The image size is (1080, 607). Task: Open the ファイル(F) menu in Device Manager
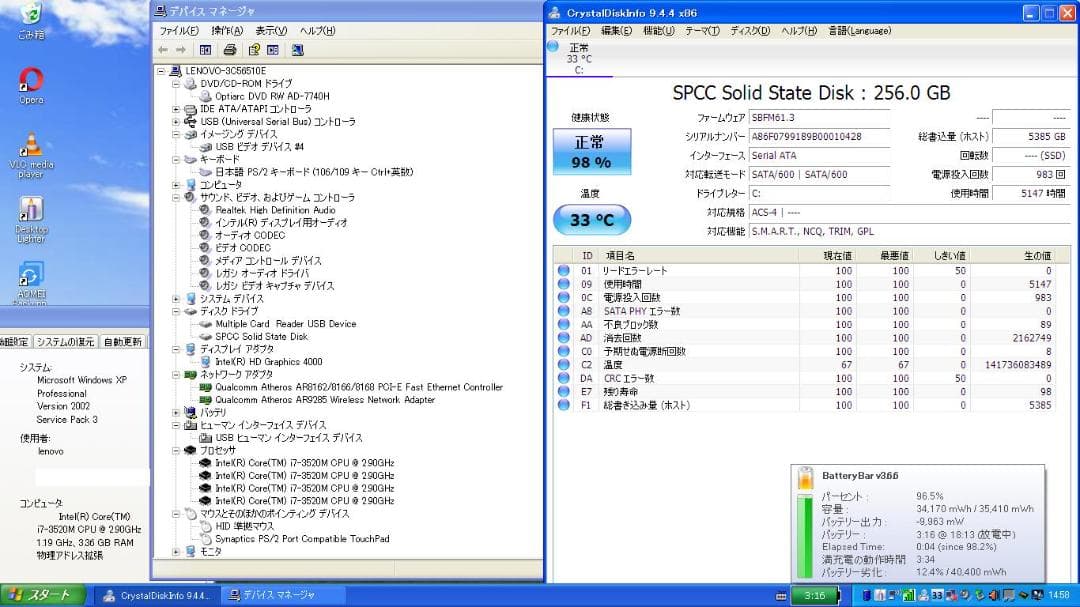coord(179,31)
